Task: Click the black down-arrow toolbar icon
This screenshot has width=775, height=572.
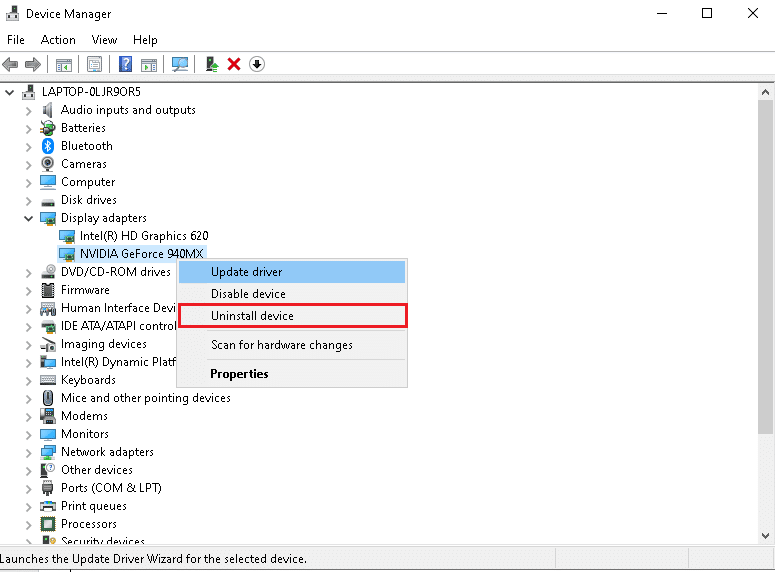Action: [x=257, y=64]
